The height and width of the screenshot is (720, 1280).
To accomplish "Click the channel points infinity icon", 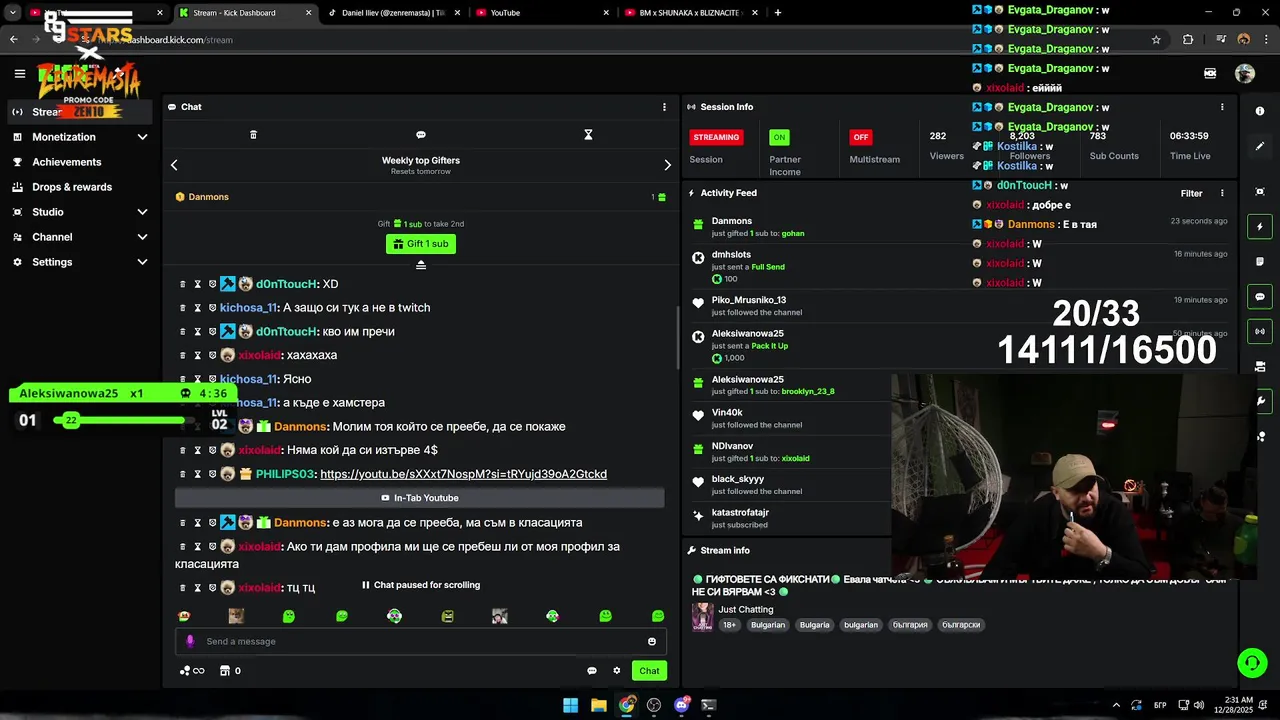I will pos(192,671).
